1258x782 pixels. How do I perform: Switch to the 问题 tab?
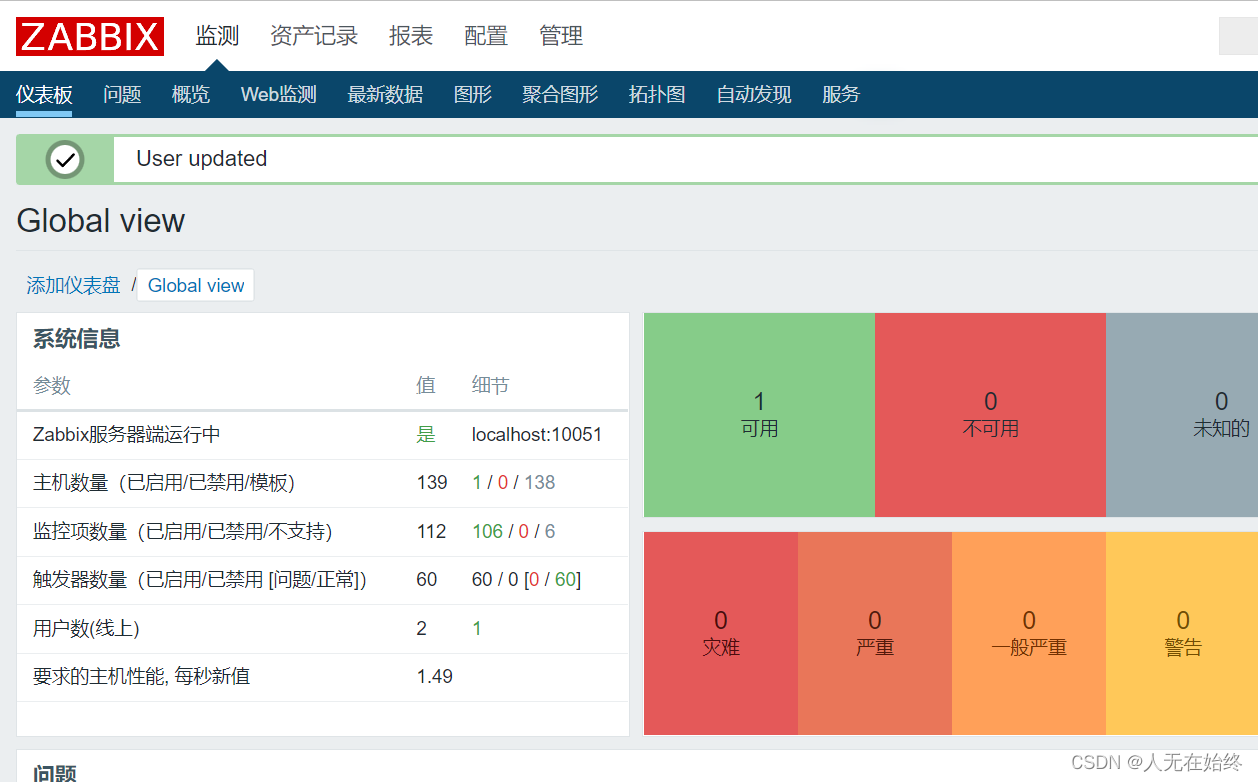tap(121, 94)
